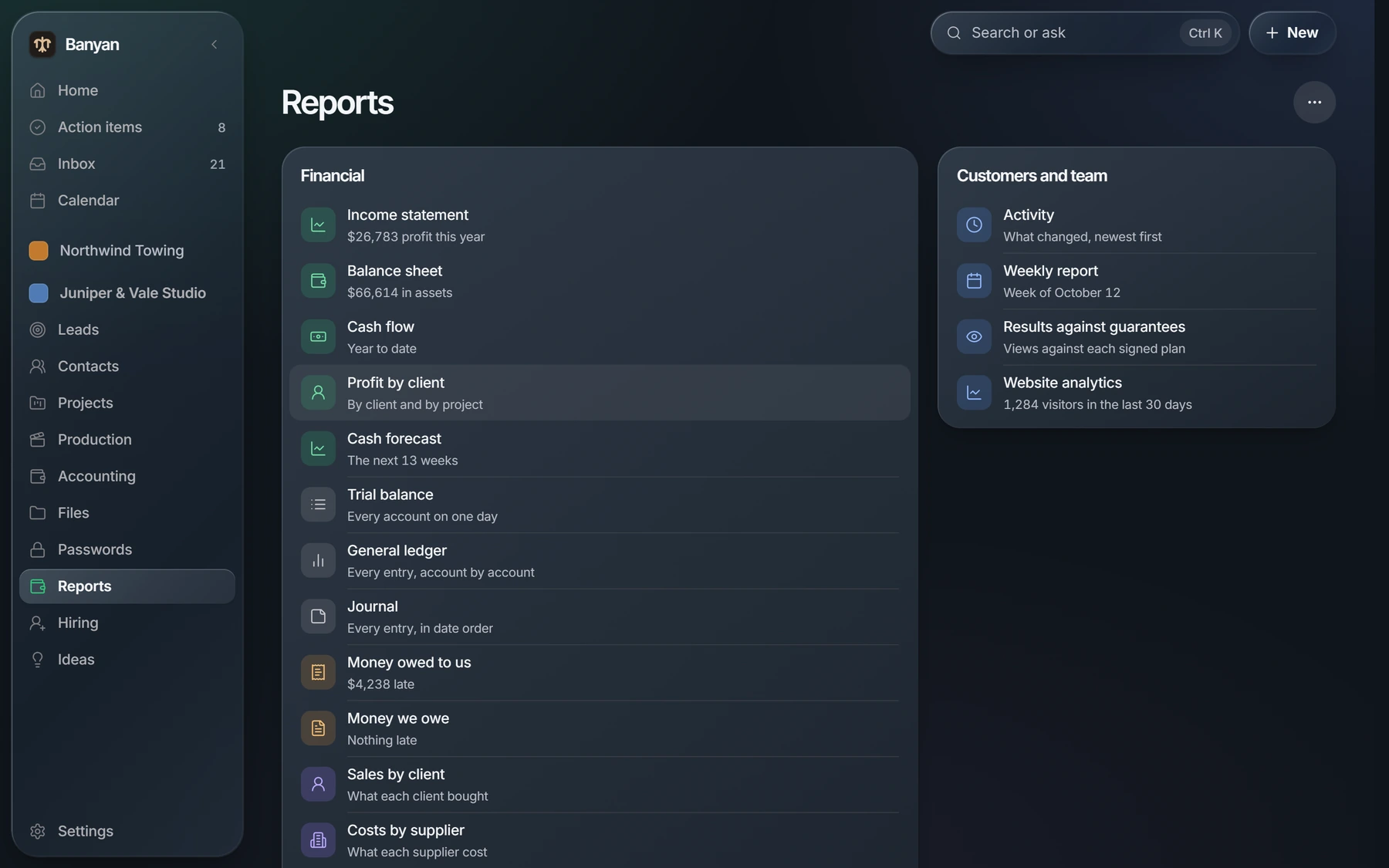Click the Ideas lightbulb icon

click(37, 660)
